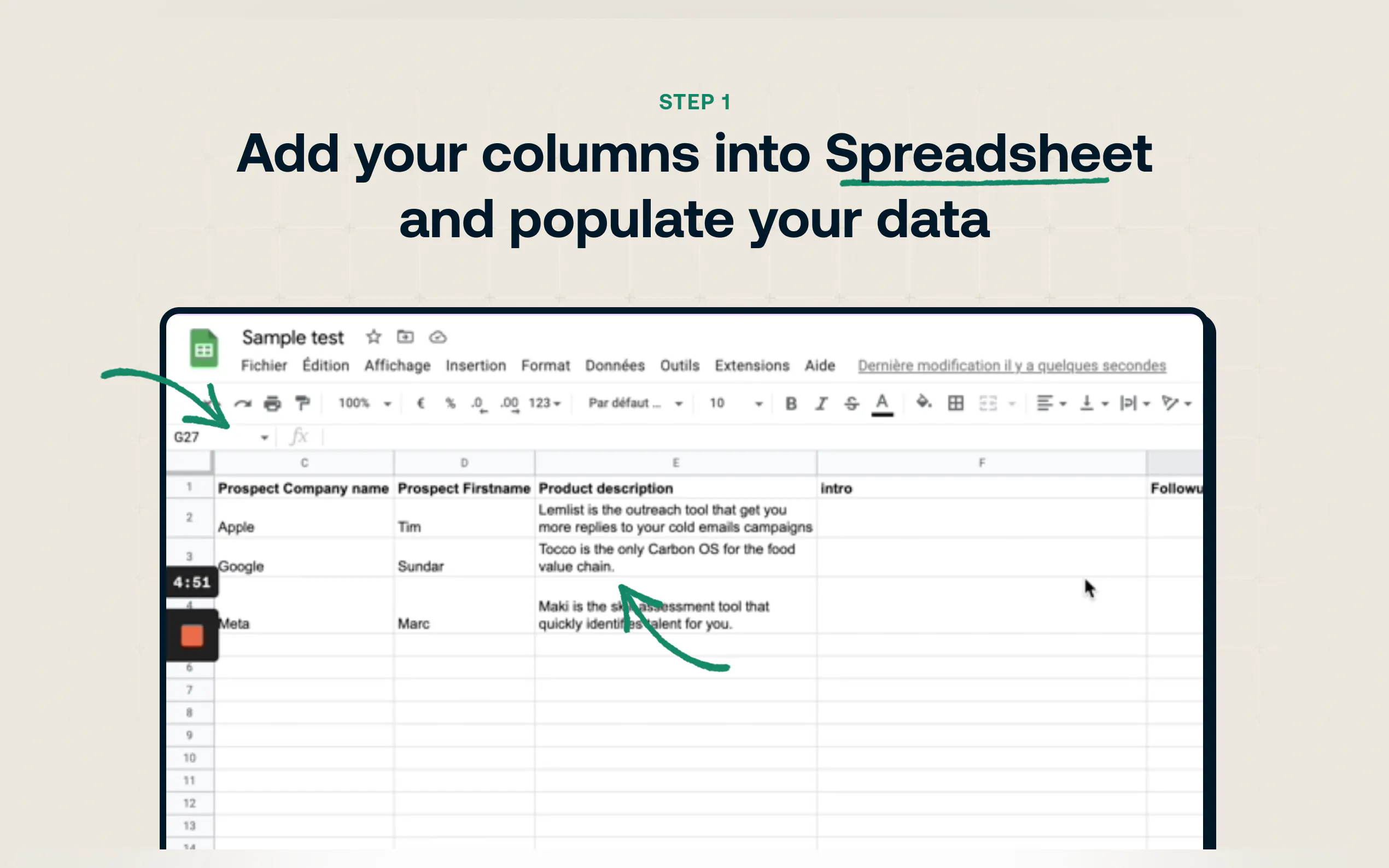Toggle bold formatting
Viewport: 1389px width, 868px height.
pos(791,403)
